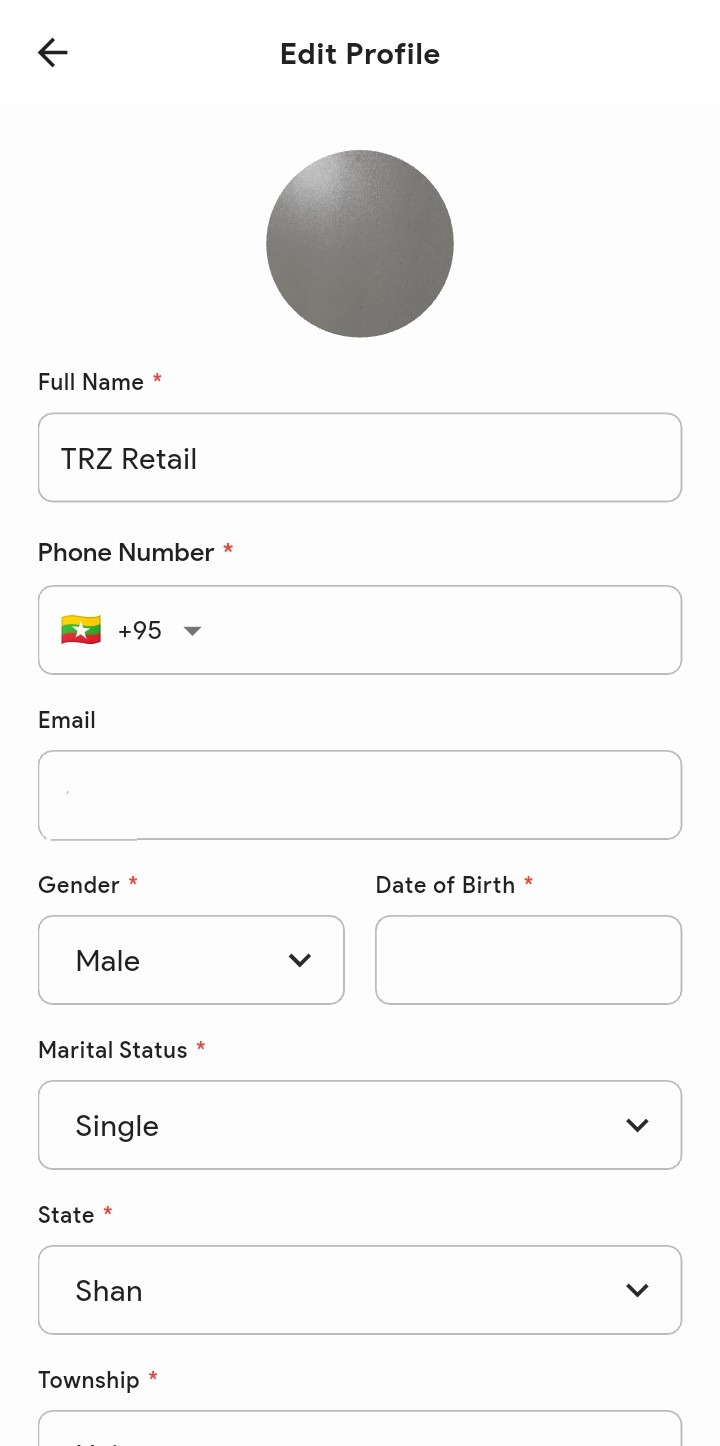Tap the Marital Status label

[x=113, y=1050]
